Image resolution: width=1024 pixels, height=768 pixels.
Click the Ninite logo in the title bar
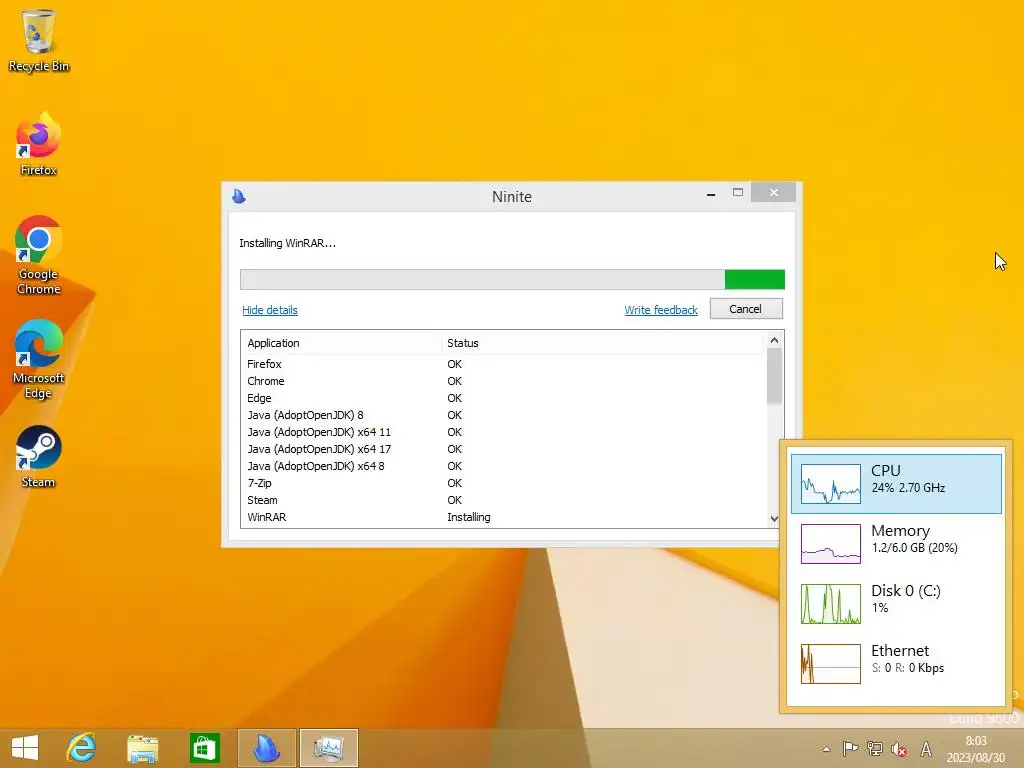coord(239,196)
